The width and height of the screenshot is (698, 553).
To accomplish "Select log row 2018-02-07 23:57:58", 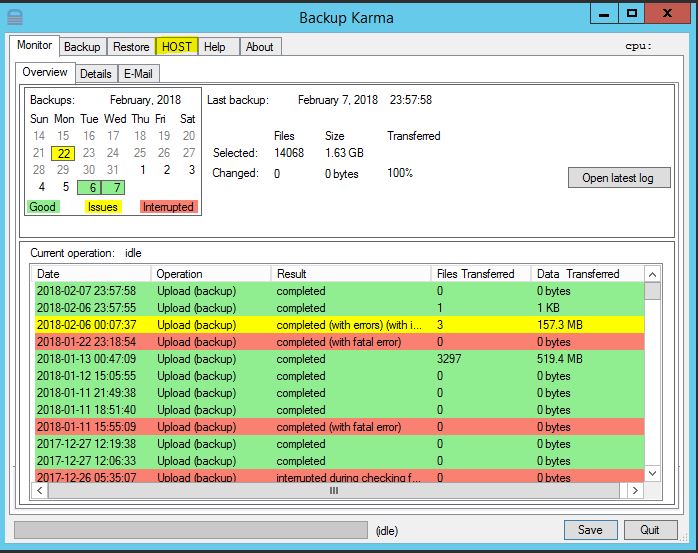I will pyautogui.click(x=339, y=291).
